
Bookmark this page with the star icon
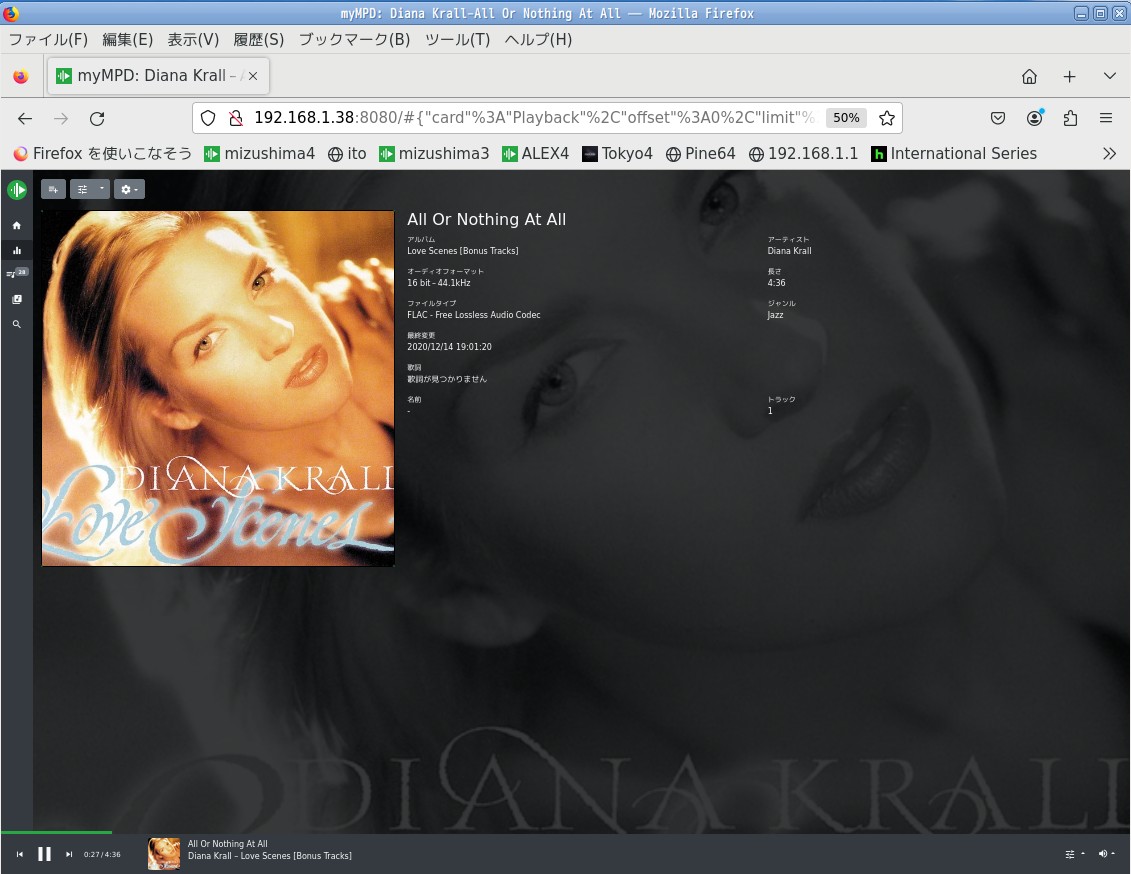[x=886, y=118]
